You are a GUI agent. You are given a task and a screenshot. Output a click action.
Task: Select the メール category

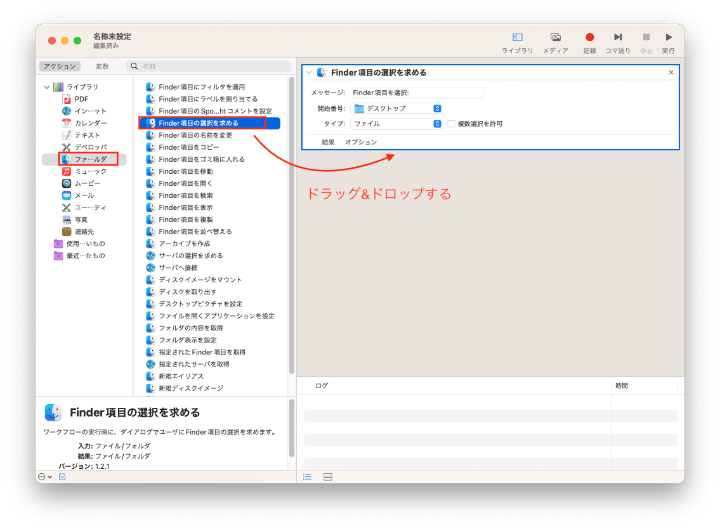click(78, 195)
